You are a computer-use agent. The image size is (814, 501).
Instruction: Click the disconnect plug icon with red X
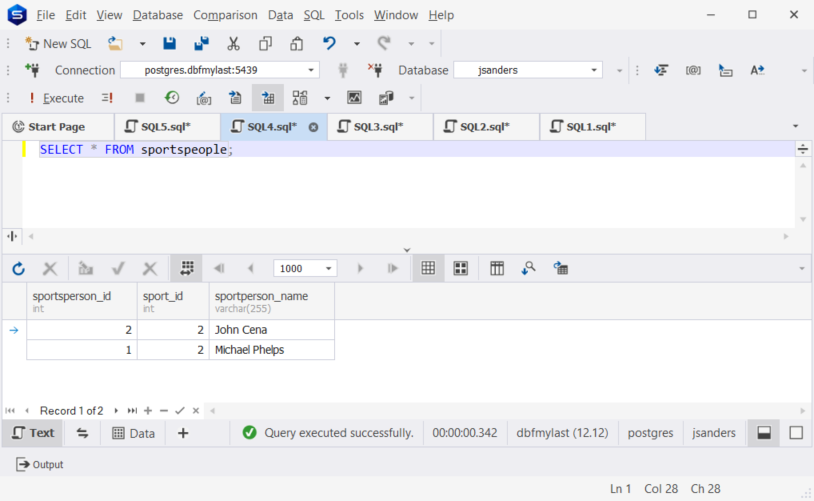375,70
